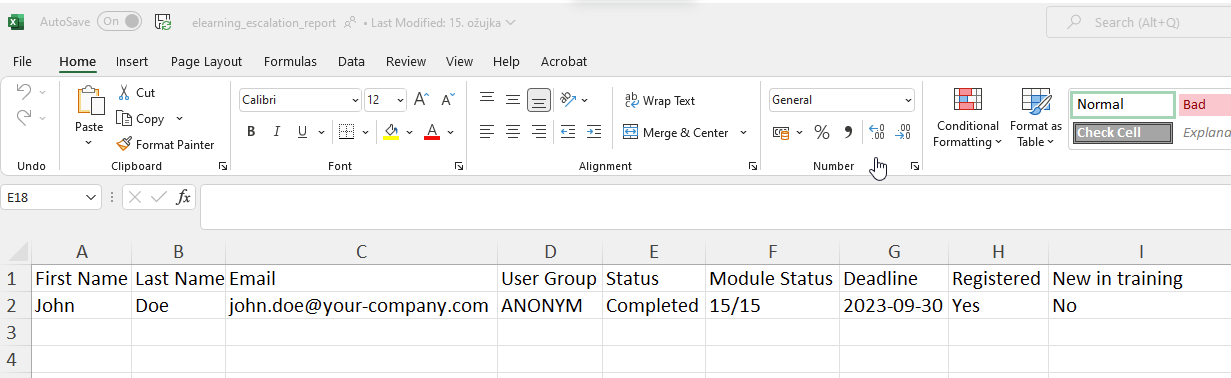
Task: Click Center horizontal alignment icon
Action: click(513, 132)
